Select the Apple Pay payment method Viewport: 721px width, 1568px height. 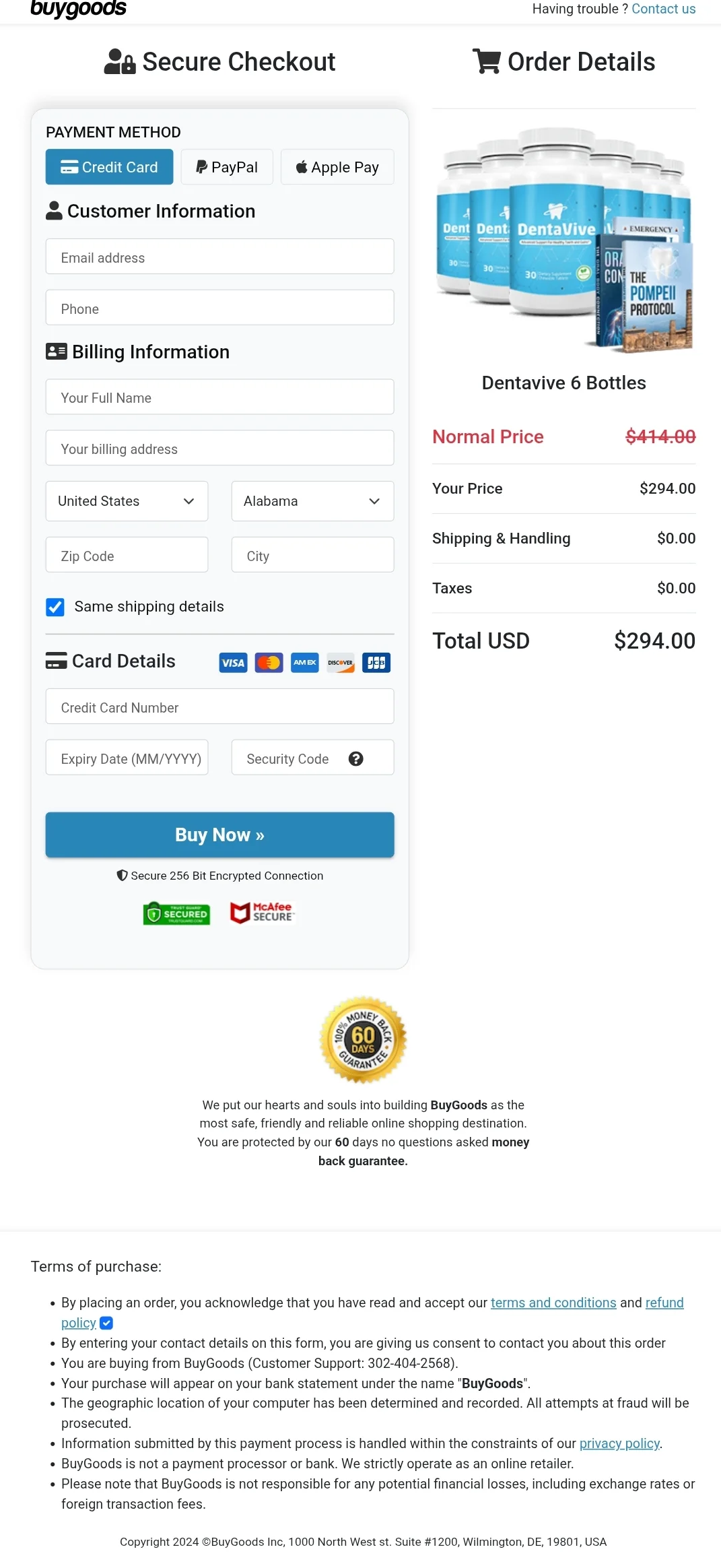click(337, 166)
